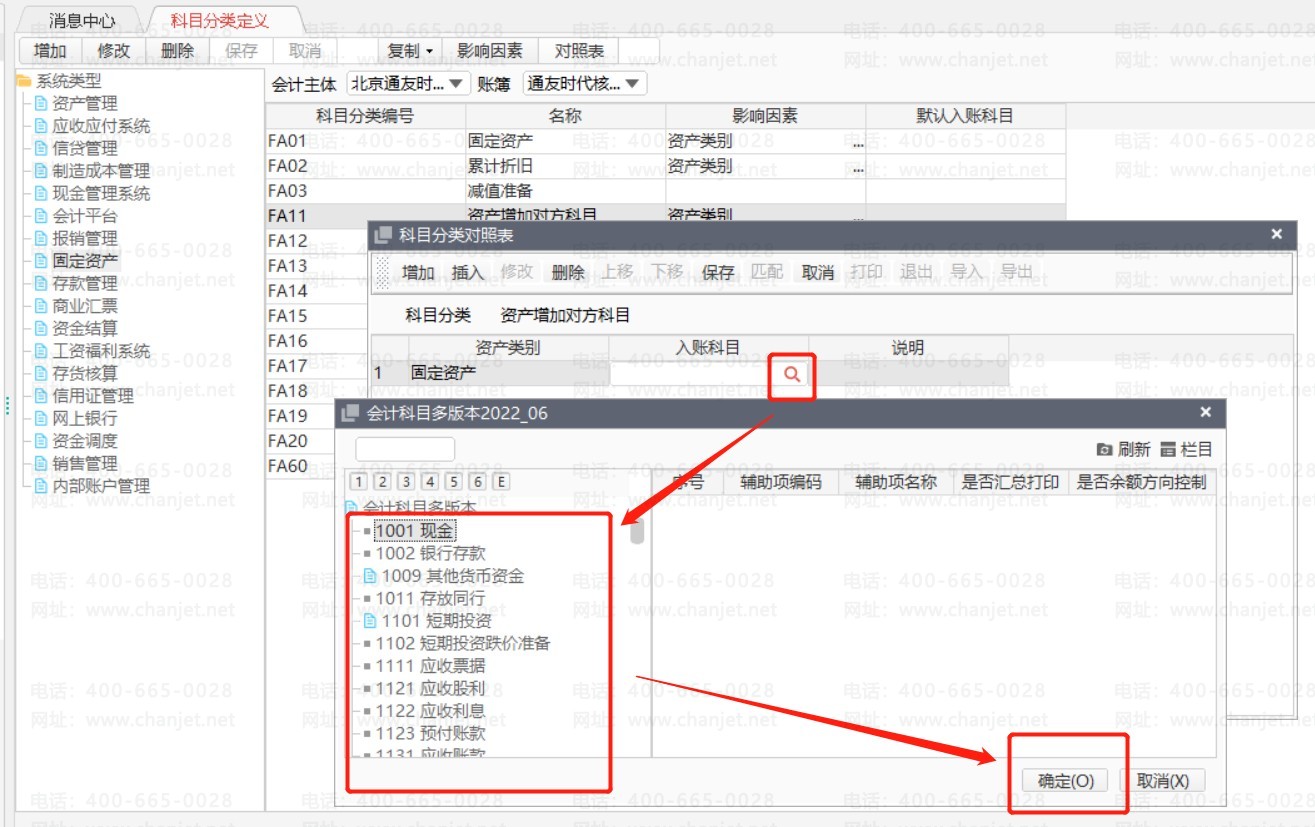Select account 1102 短期投资跌价准备
1315x827 pixels.
[x=464, y=643]
